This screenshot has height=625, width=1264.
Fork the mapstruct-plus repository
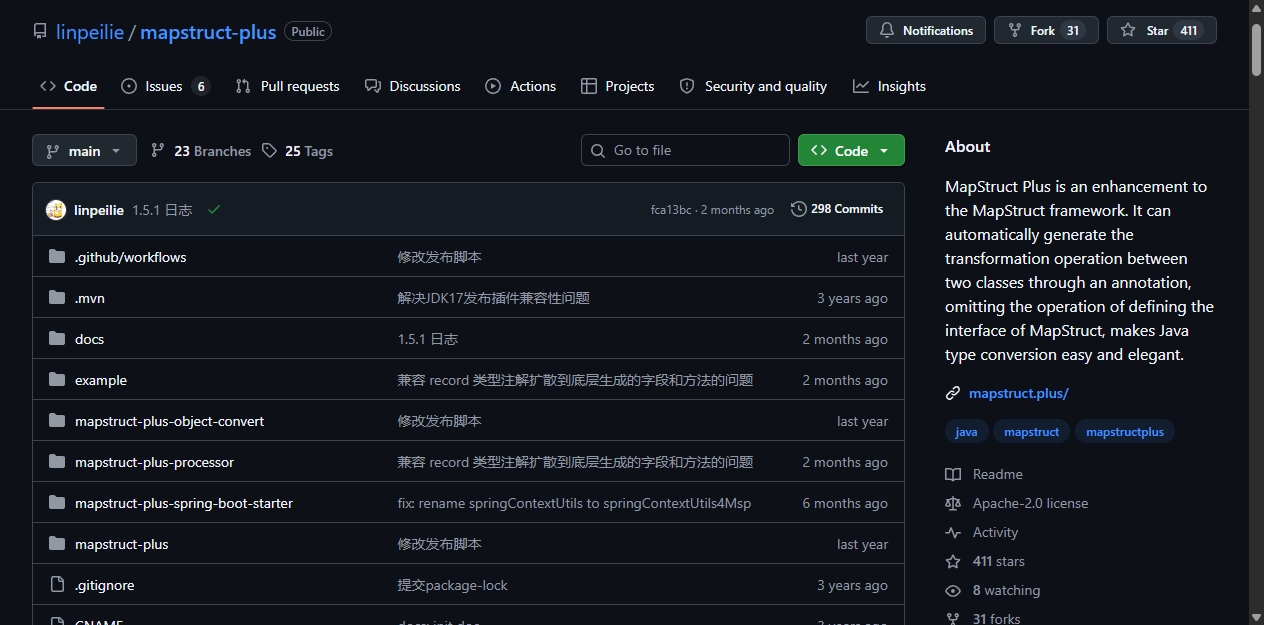(1046, 30)
